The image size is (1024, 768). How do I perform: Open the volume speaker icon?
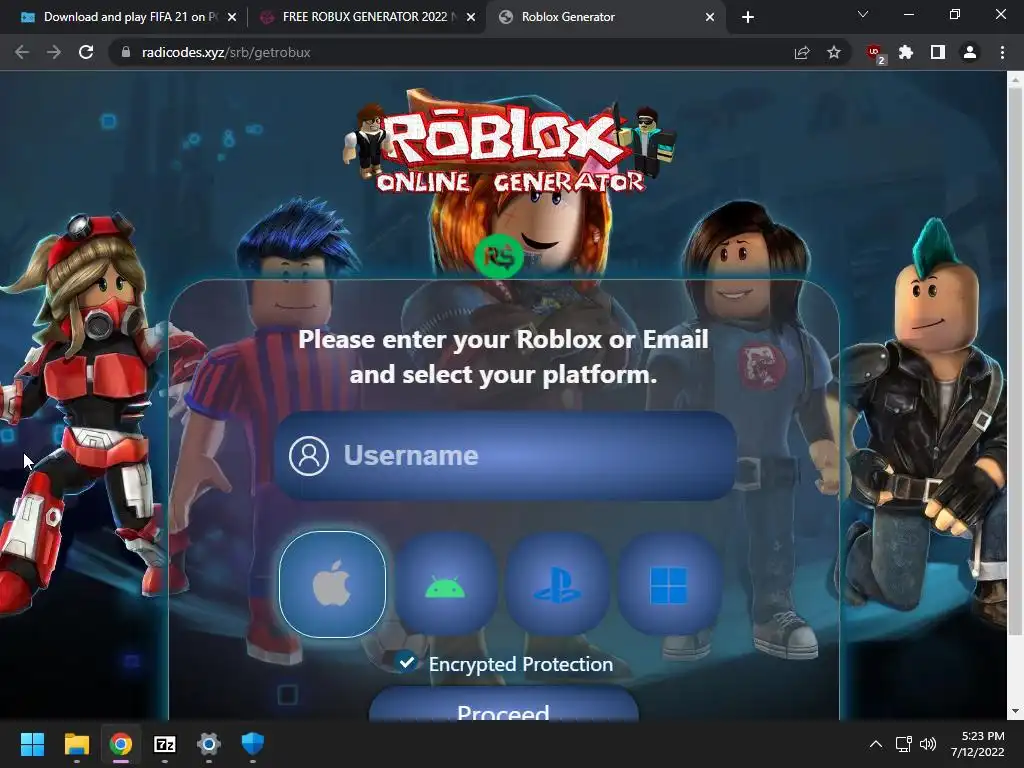point(927,744)
